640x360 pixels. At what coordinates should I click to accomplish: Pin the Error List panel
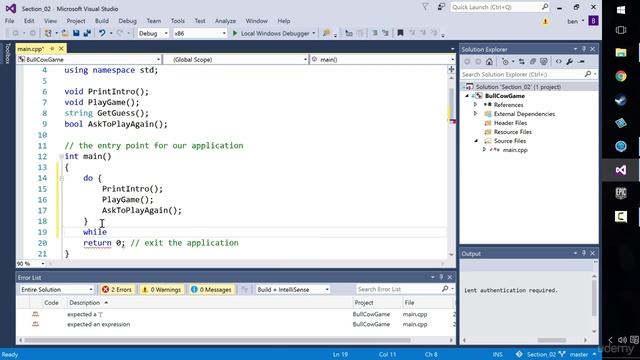(441, 277)
